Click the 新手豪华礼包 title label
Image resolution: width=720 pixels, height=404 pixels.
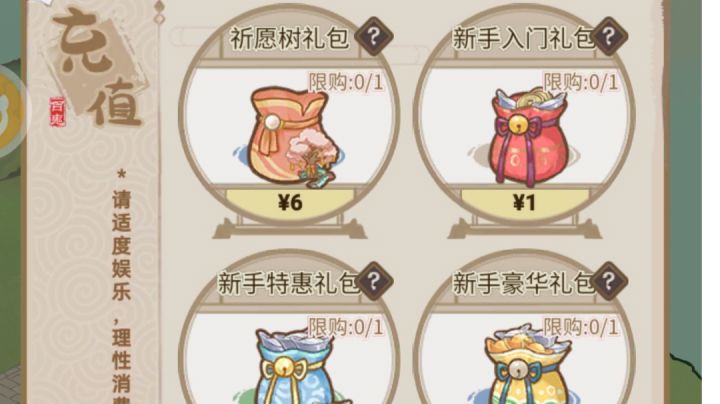pyautogui.click(x=523, y=283)
